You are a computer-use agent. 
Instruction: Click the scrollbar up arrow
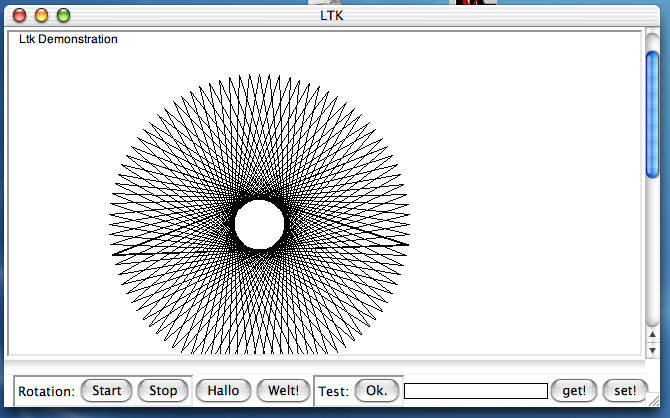pyautogui.click(x=653, y=332)
